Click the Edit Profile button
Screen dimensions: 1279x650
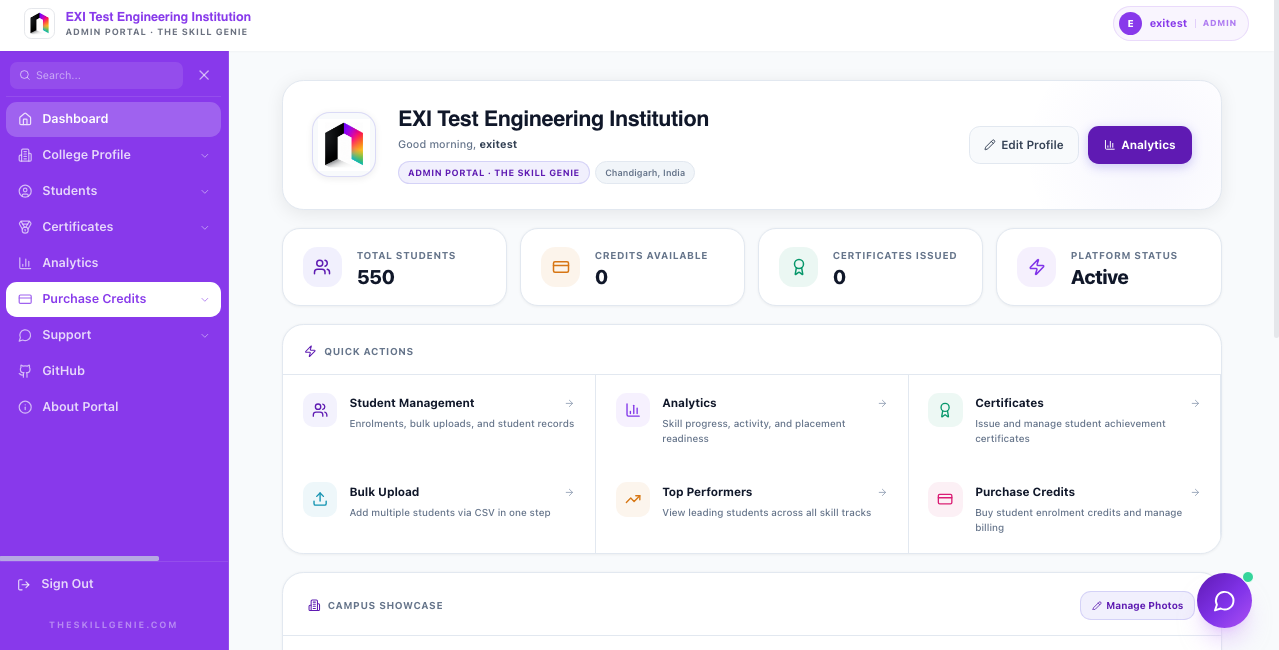(1024, 145)
